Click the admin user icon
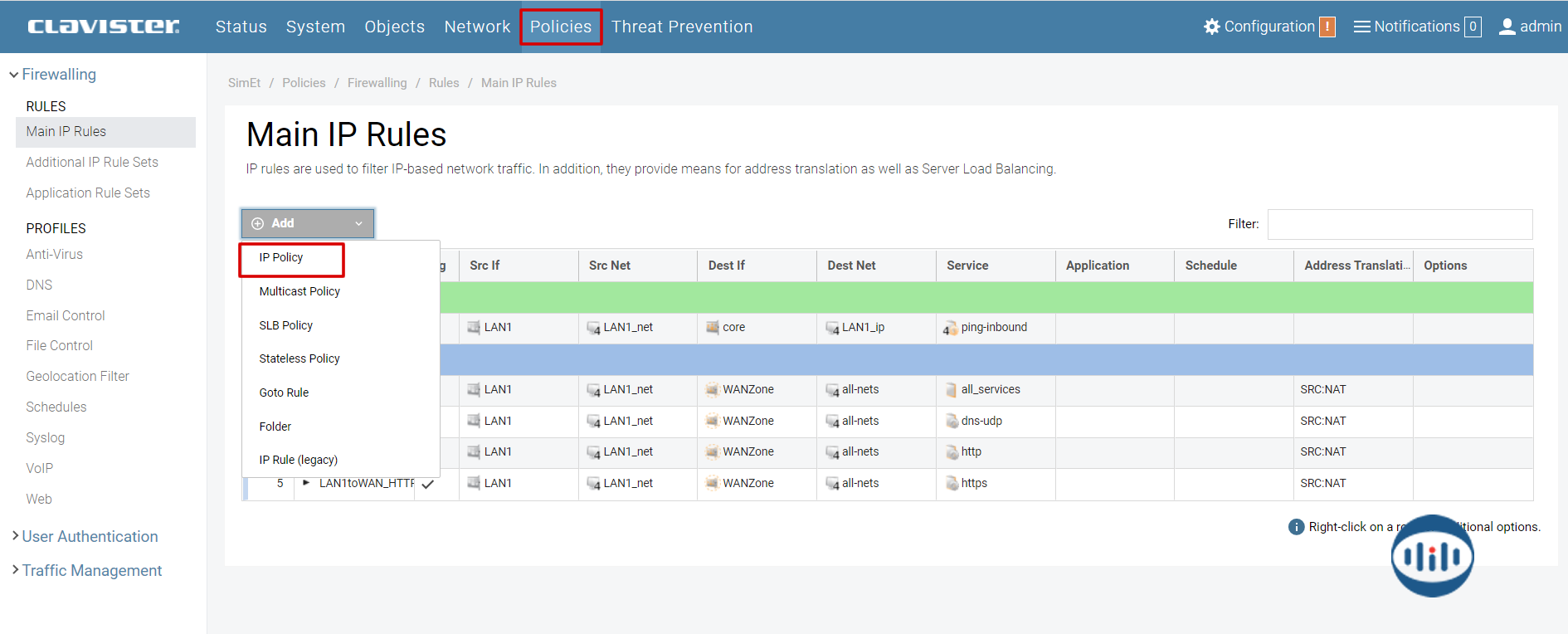The image size is (1568, 634). click(1507, 27)
